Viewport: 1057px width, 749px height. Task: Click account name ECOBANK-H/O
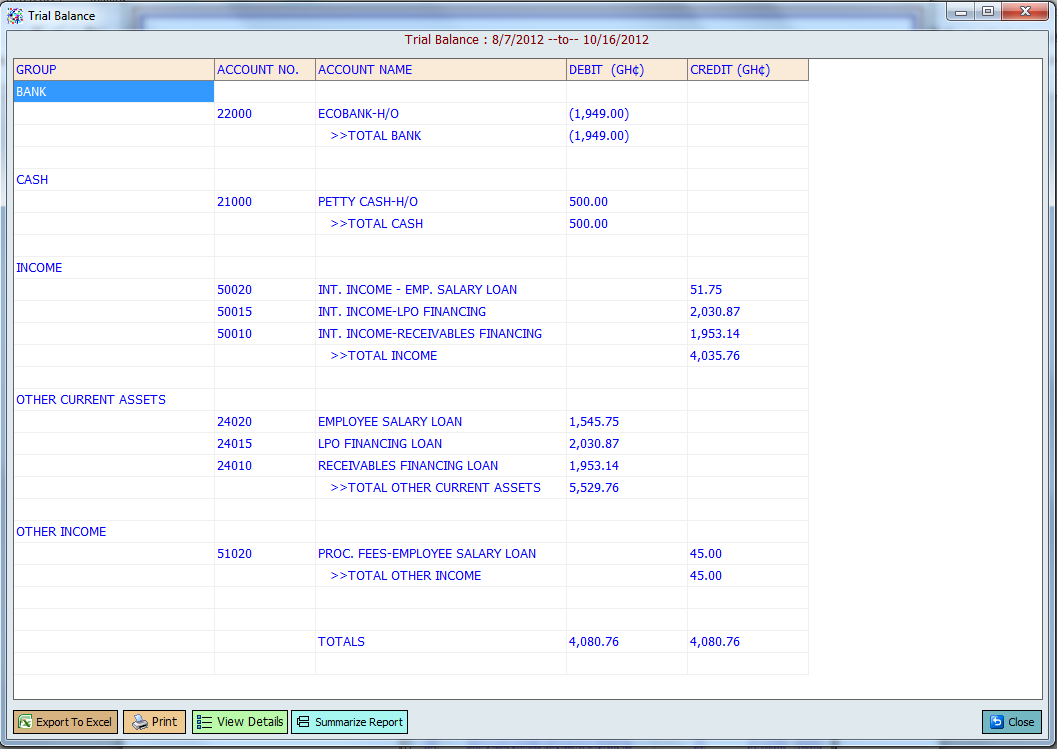(x=359, y=114)
